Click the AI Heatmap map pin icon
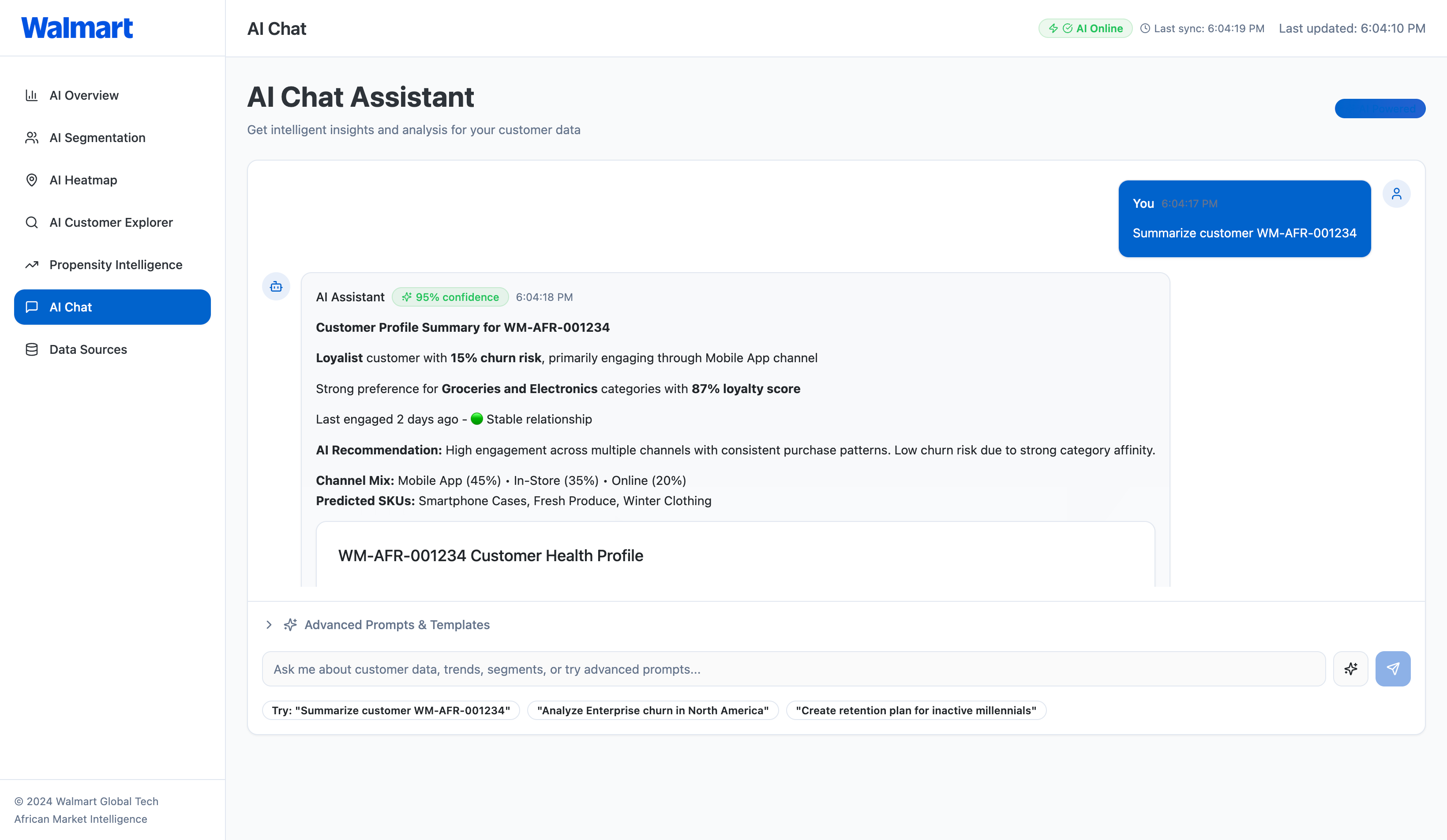 click(x=32, y=180)
